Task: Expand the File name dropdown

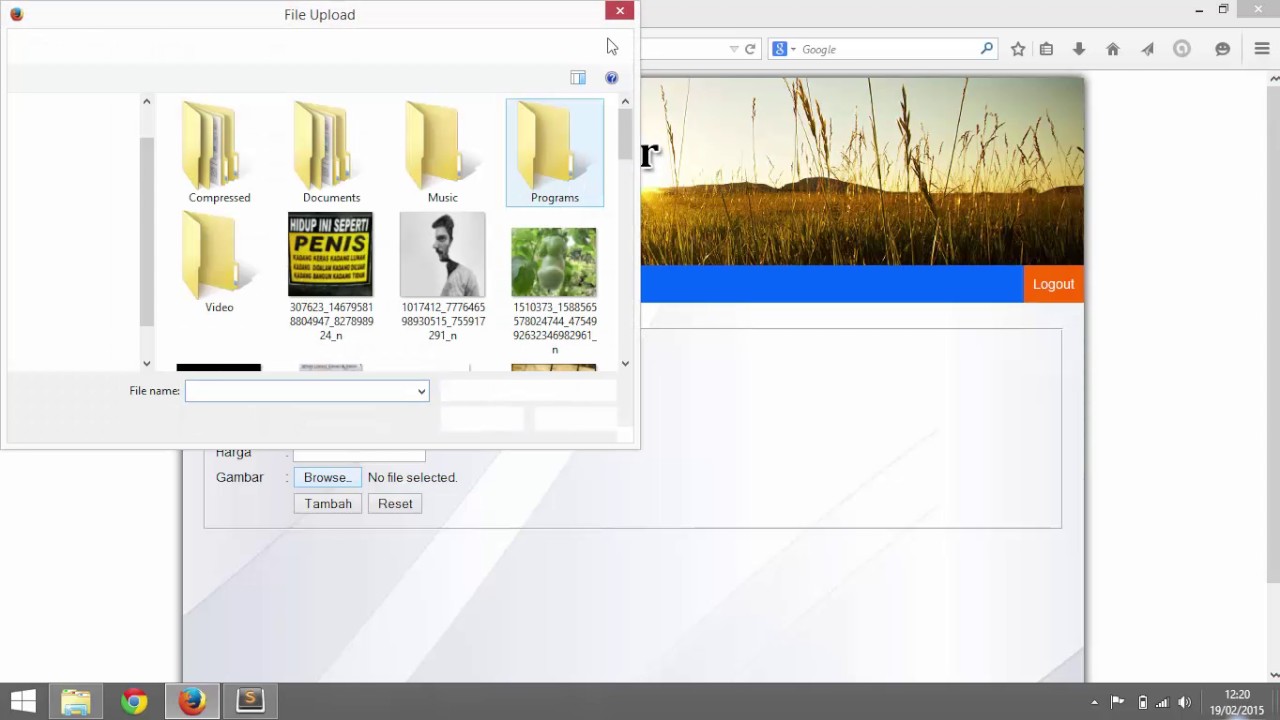Action: (x=421, y=392)
